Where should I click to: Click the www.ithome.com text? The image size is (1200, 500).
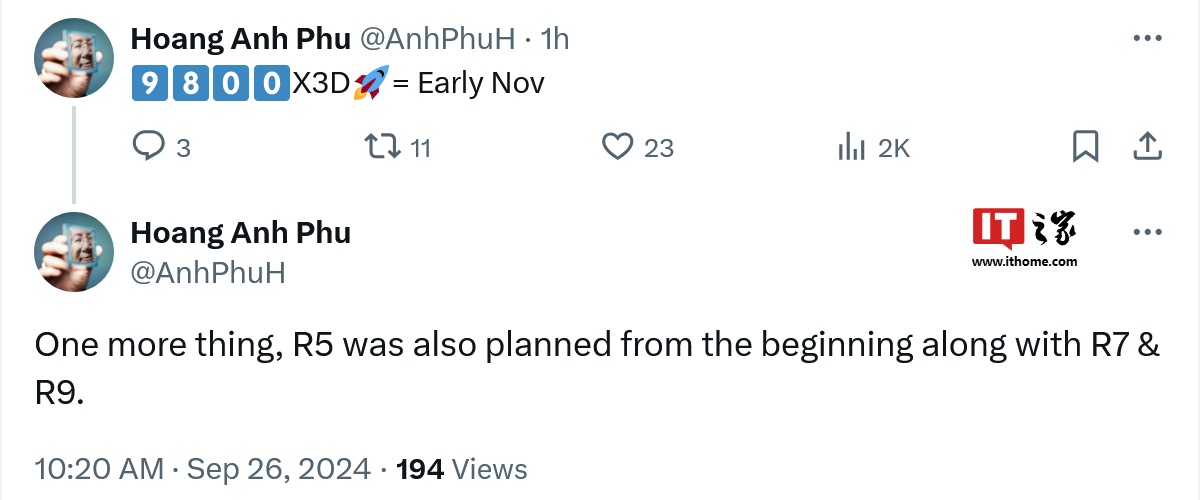[x=1024, y=262]
